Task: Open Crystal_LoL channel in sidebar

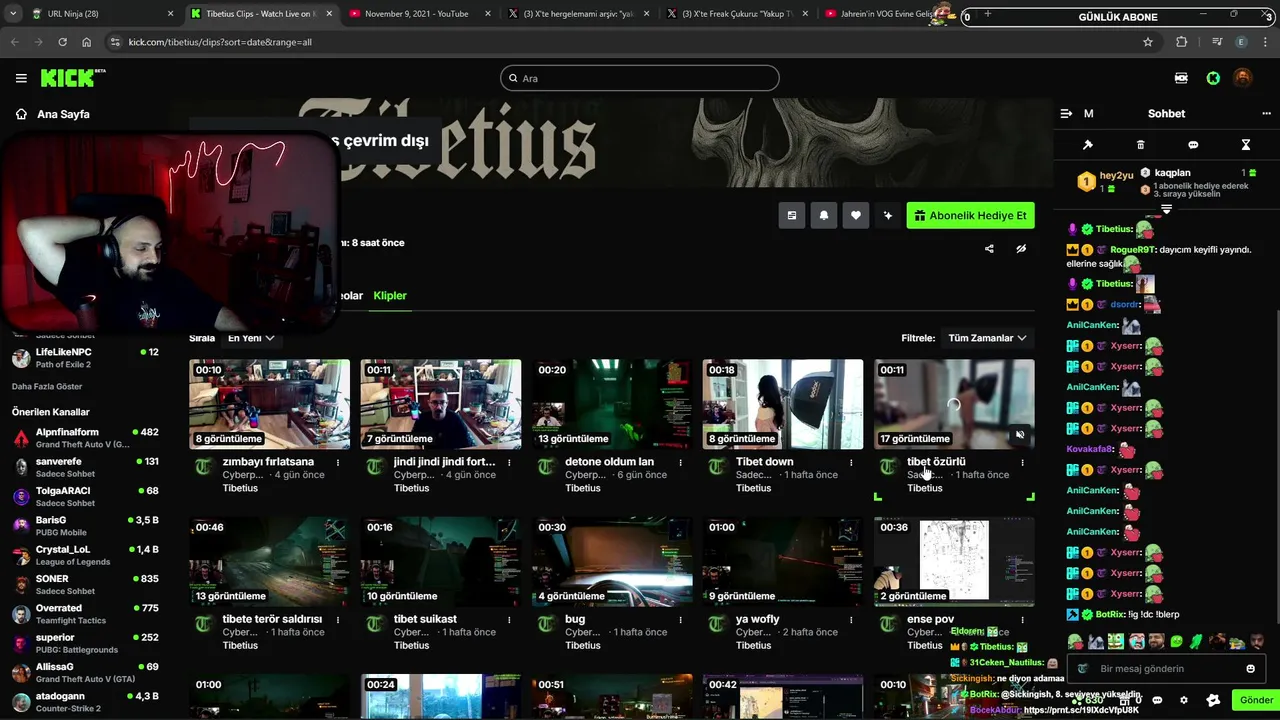Action: click(x=86, y=555)
